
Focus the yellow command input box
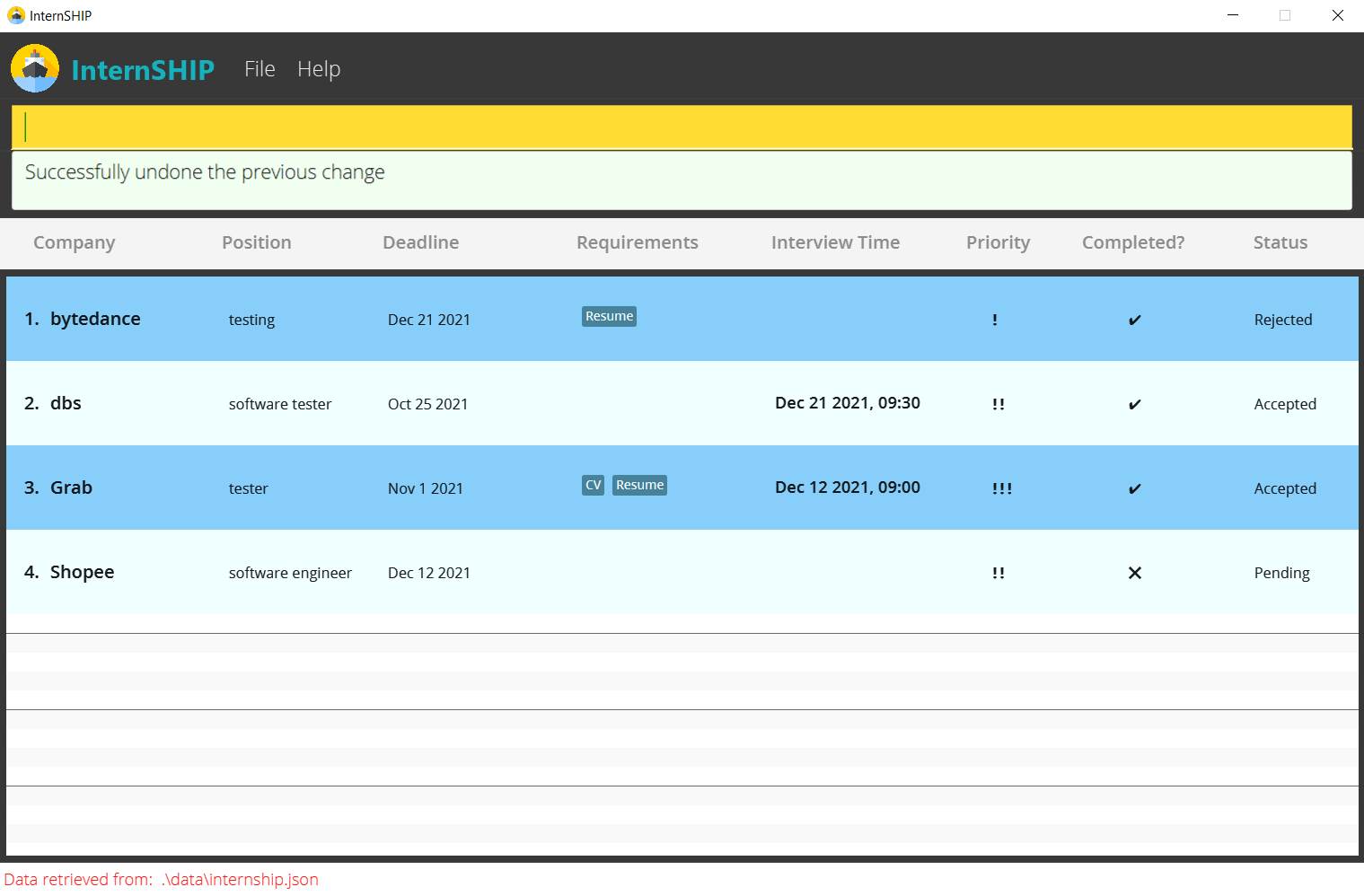click(x=682, y=127)
